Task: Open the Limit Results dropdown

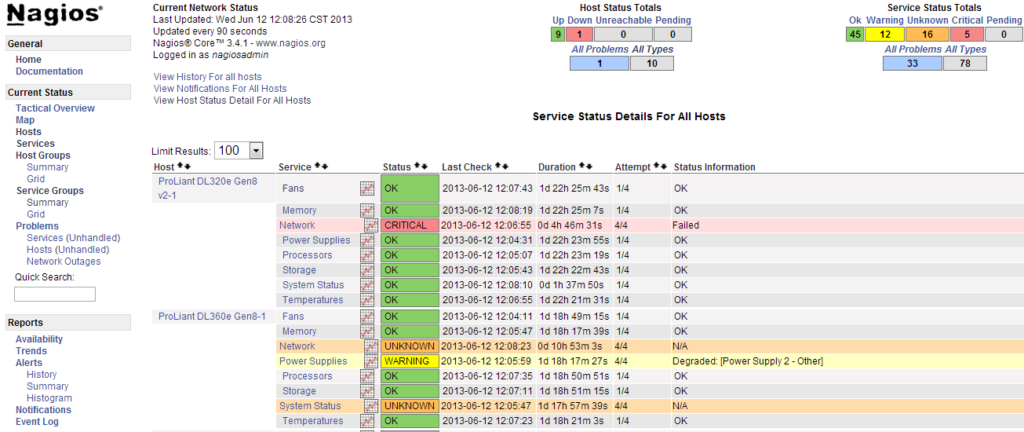Action: click(x=238, y=150)
